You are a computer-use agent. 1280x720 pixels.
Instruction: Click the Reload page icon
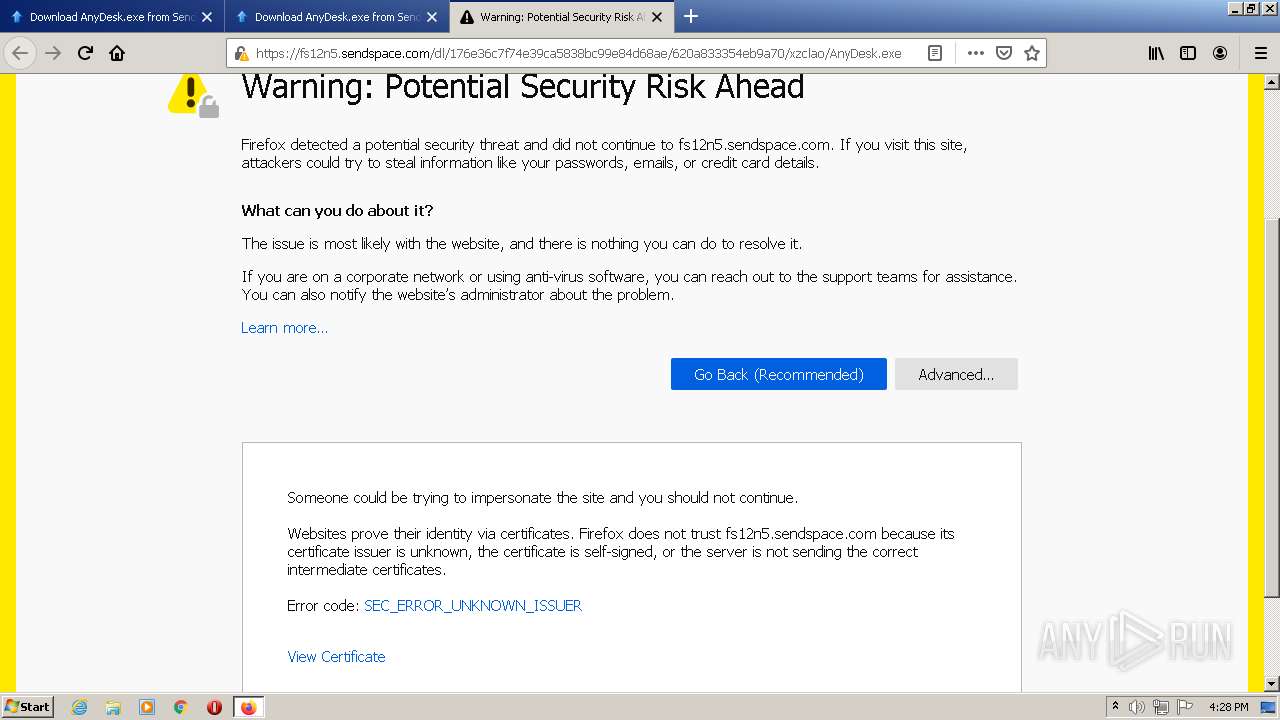point(85,53)
